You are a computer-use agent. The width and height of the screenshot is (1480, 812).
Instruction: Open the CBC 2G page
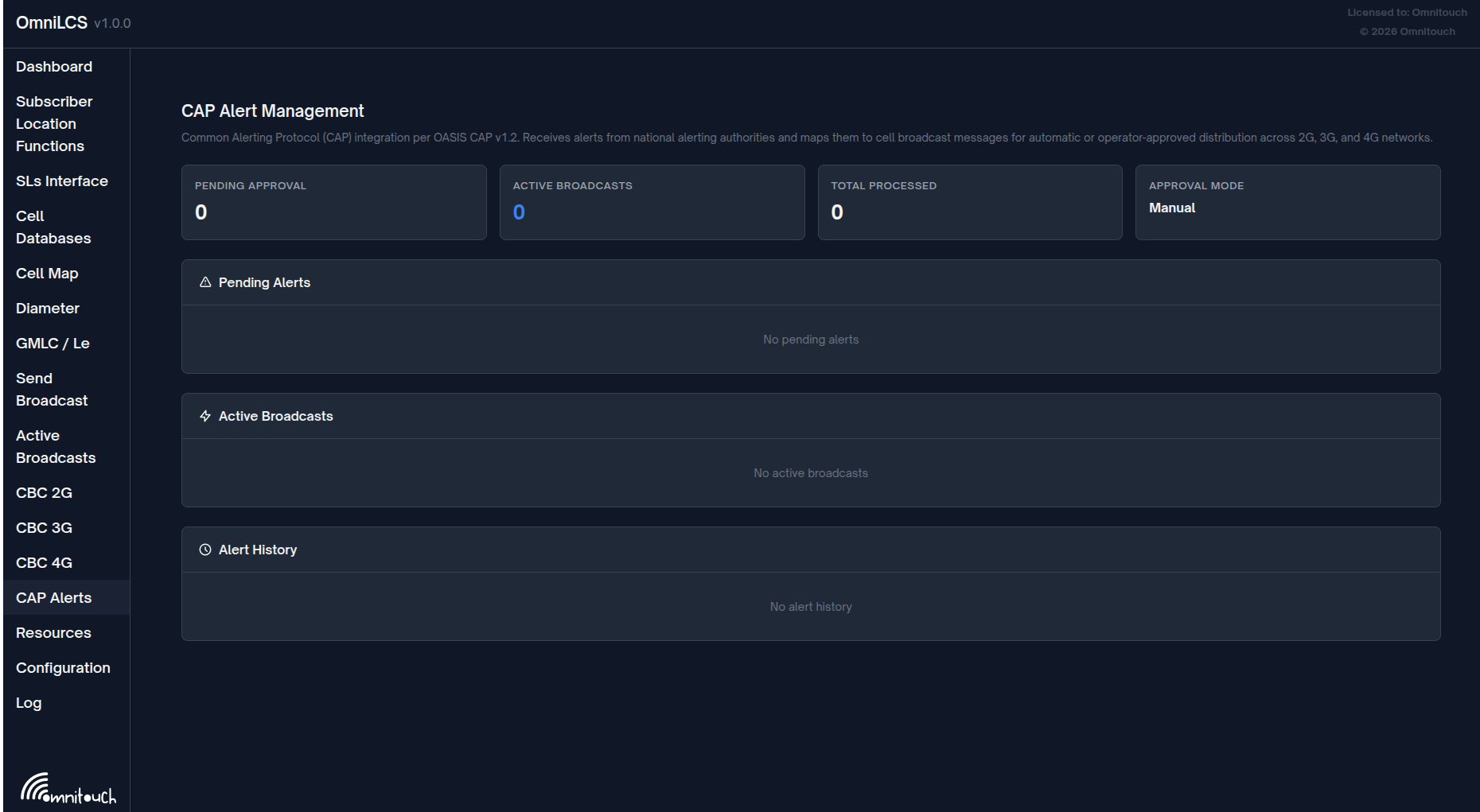coord(44,492)
